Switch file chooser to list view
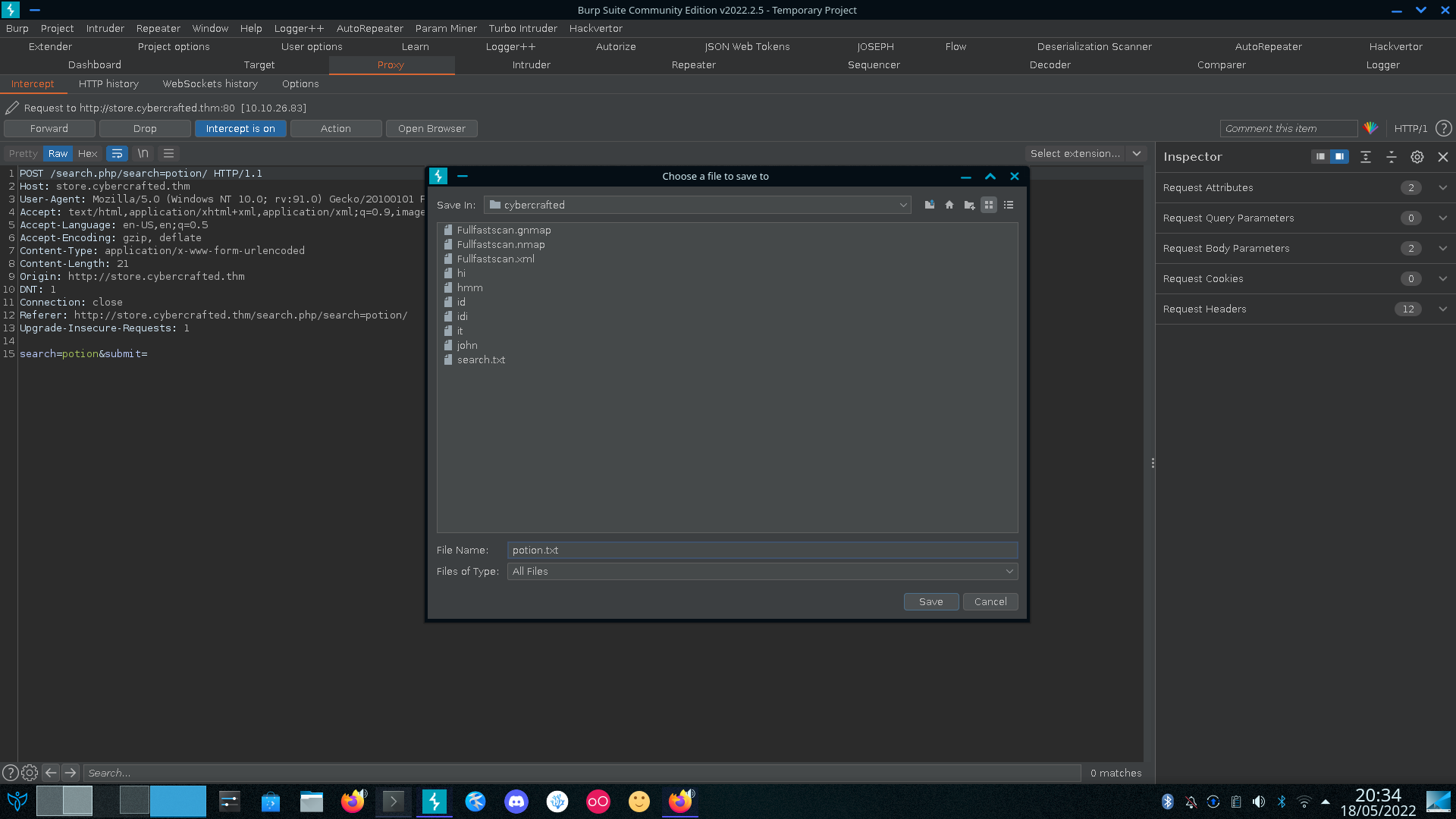Screen dimensions: 1456x819 (x=989, y=205)
